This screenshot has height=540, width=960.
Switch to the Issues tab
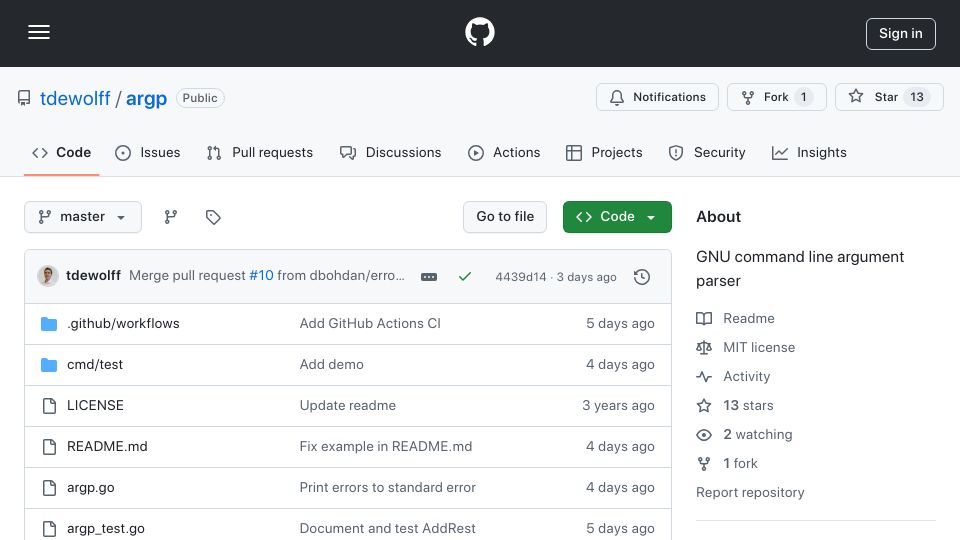point(148,152)
